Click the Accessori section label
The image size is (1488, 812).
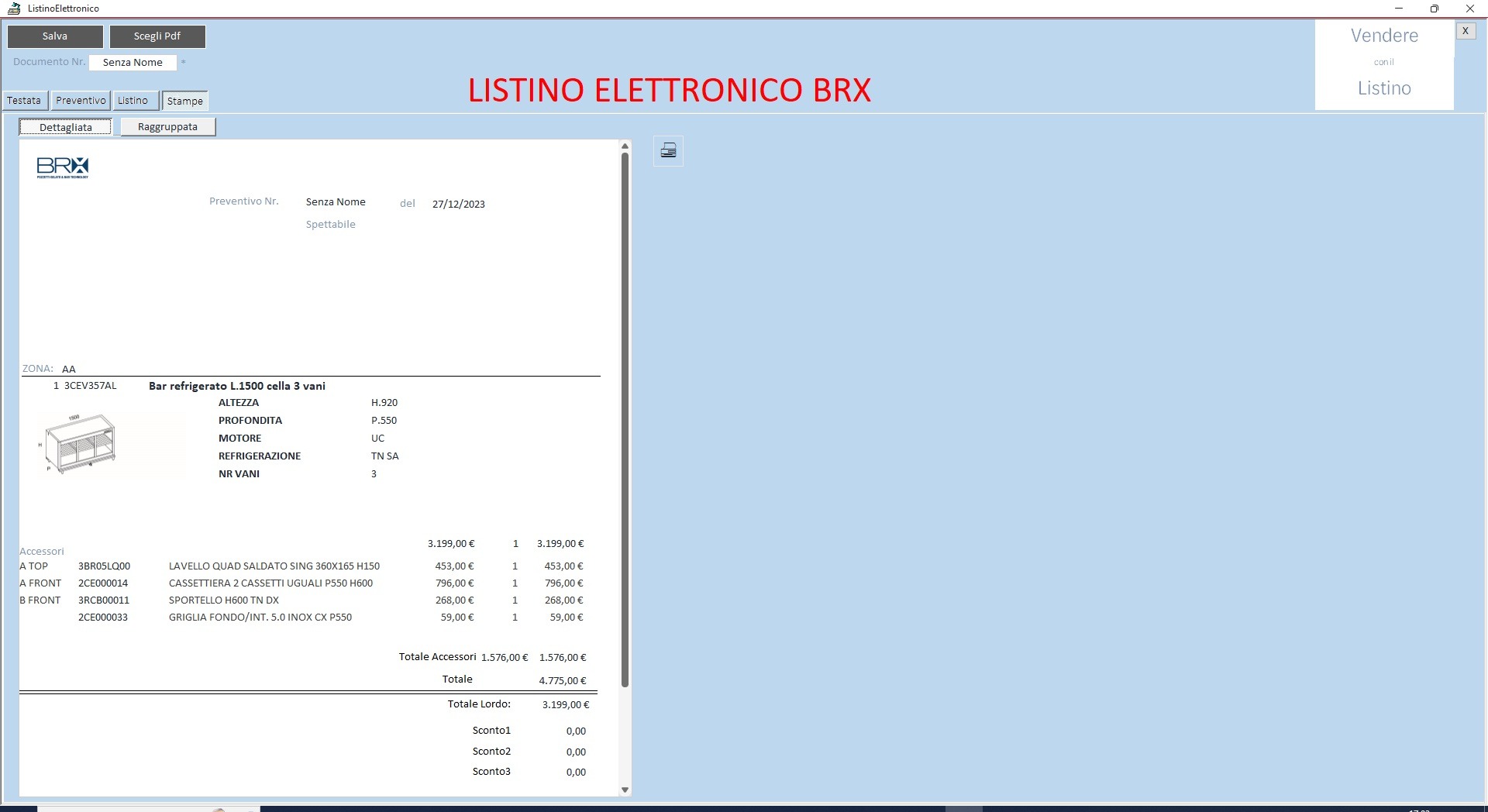[42, 552]
